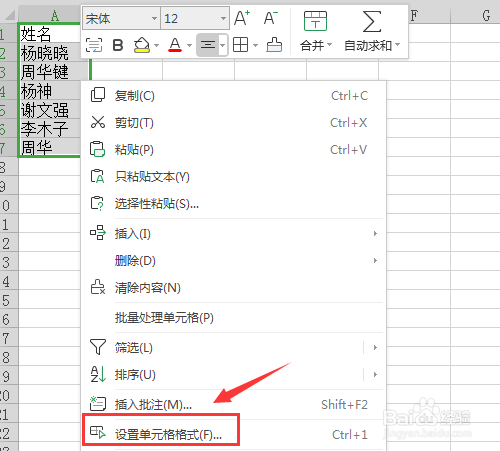Choose 剪切(T) from context menu
This screenshot has width=500, height=451.
tap(233, 123)
